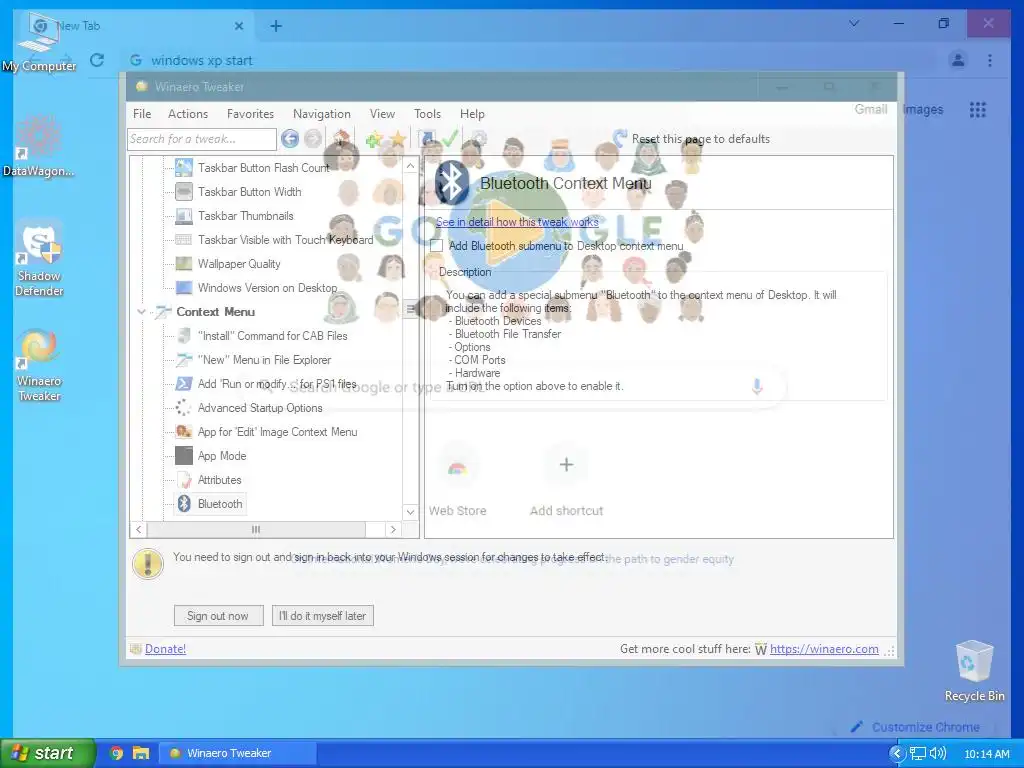Click the voice search microphone in Chrome
The height and width of the screenshot is (768, 1024).
[757, 387]
